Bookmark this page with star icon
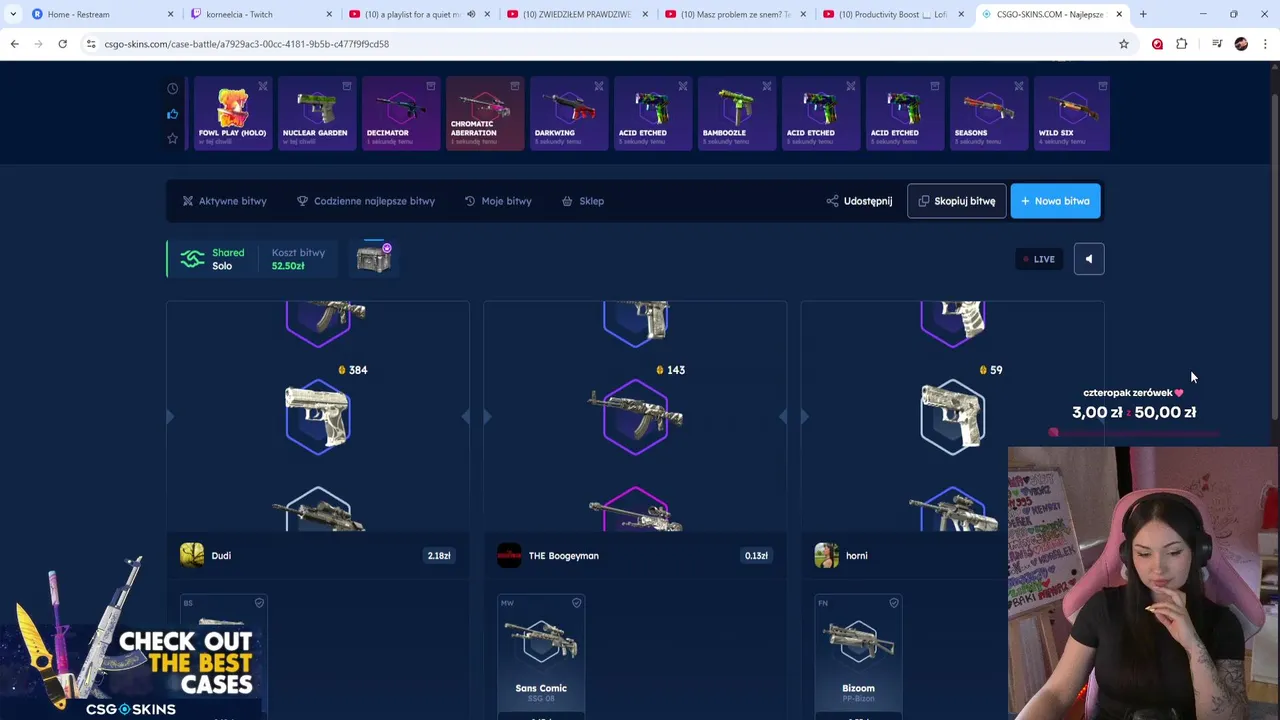Screen dimensions: 1280x720 (x=1123, y=44)
